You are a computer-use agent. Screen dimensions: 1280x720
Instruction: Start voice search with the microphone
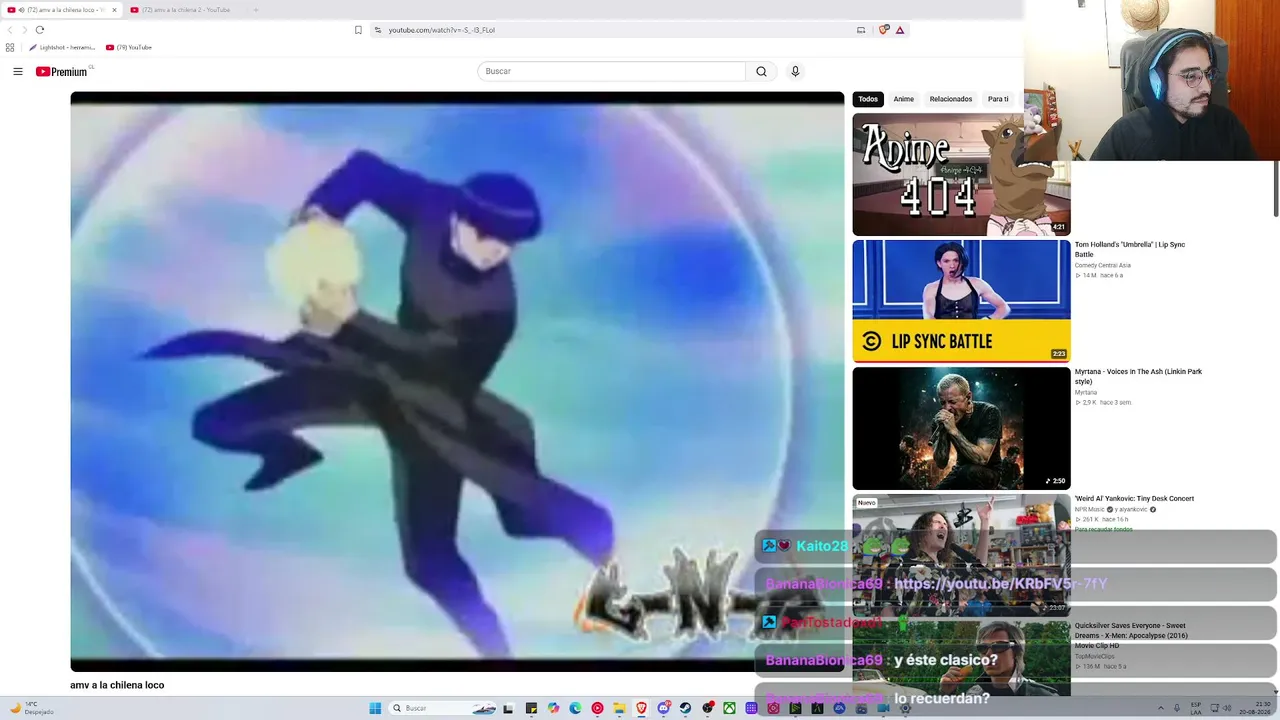(x=795, y=71)
